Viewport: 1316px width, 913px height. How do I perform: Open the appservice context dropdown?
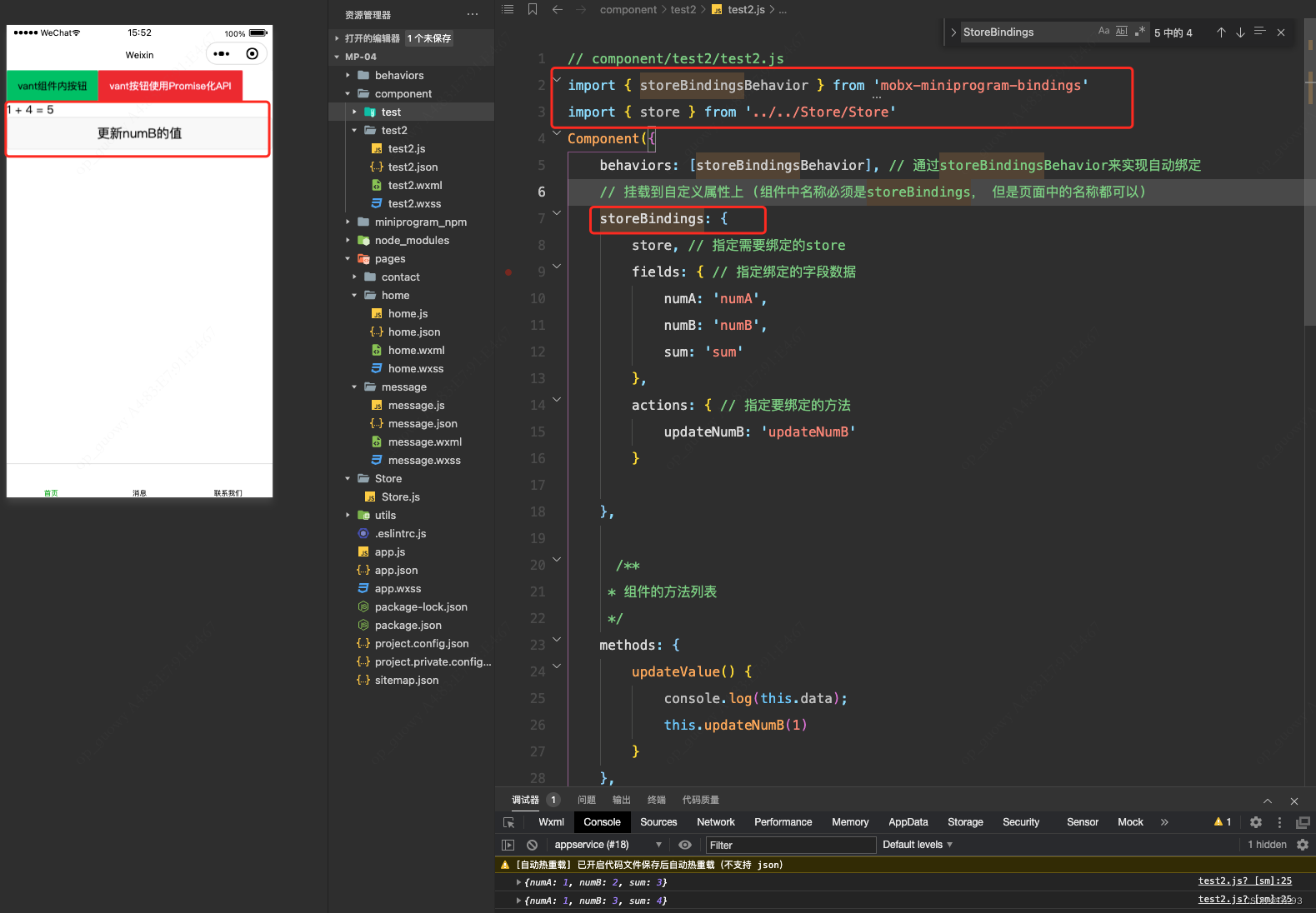[x=608, y=845]
